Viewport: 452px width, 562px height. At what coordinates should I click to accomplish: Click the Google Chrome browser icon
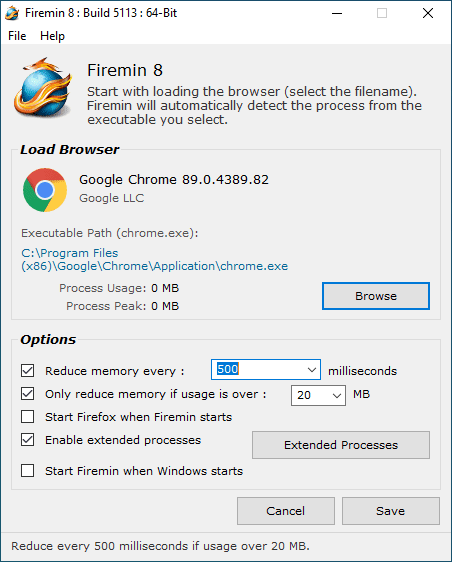45,190
